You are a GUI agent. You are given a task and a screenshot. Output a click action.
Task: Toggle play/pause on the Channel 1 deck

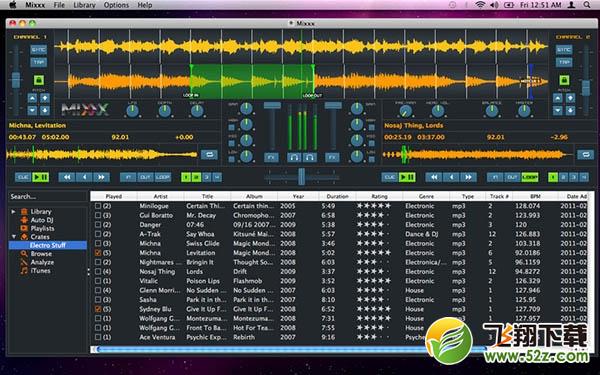click(x=41, y=177)
